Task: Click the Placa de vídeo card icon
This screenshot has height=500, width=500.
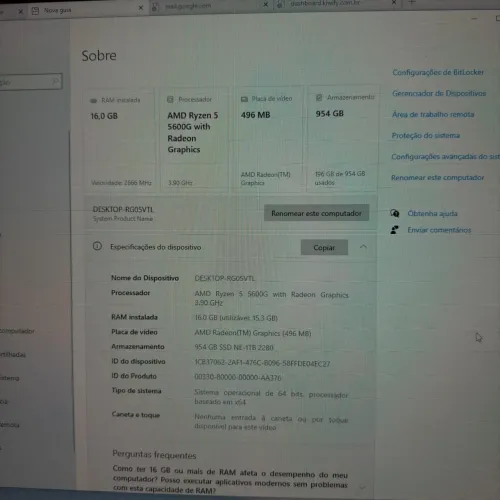Action: [x=244, y=99]
